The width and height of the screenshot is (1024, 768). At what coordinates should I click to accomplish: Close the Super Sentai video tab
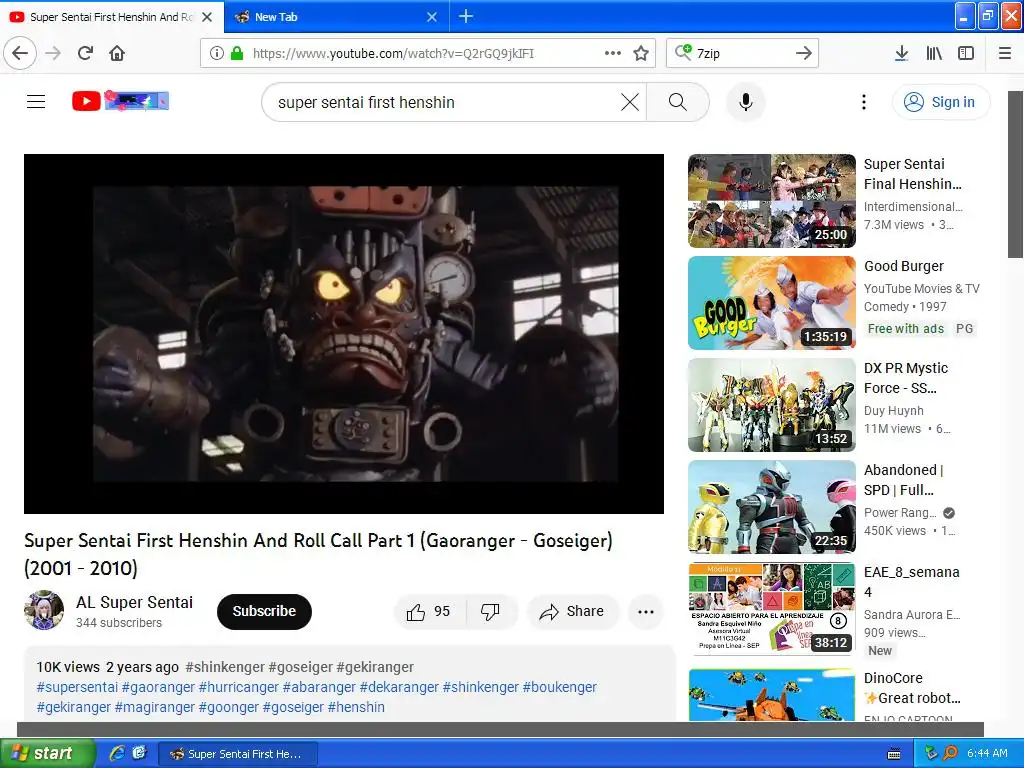[207, 17]
